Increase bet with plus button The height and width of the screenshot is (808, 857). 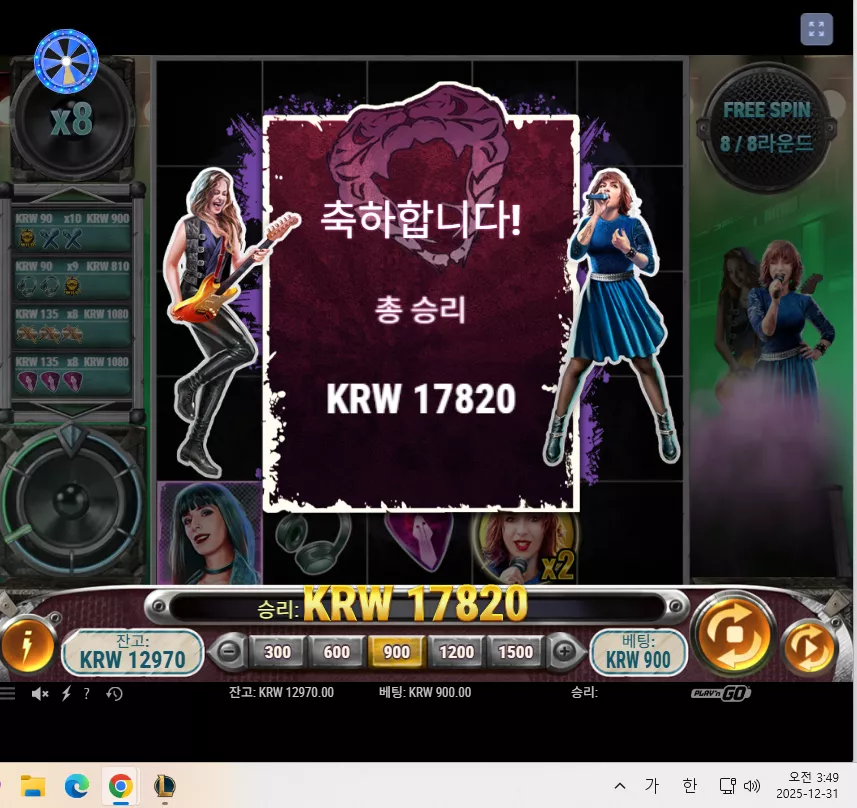(564, 651)
